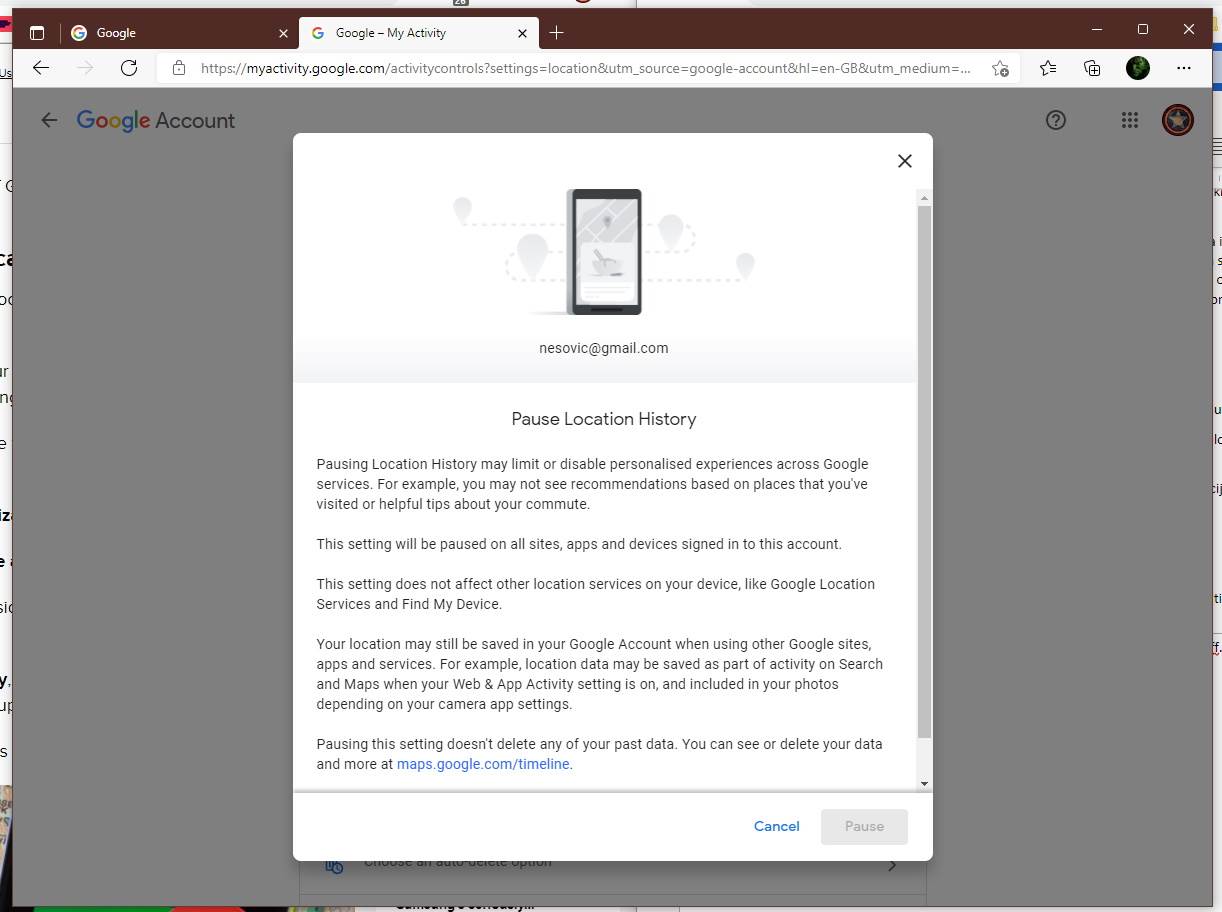Screen dimensions: 1222x912
Task: Close the Pause Location History dialog
Action: 904,161
